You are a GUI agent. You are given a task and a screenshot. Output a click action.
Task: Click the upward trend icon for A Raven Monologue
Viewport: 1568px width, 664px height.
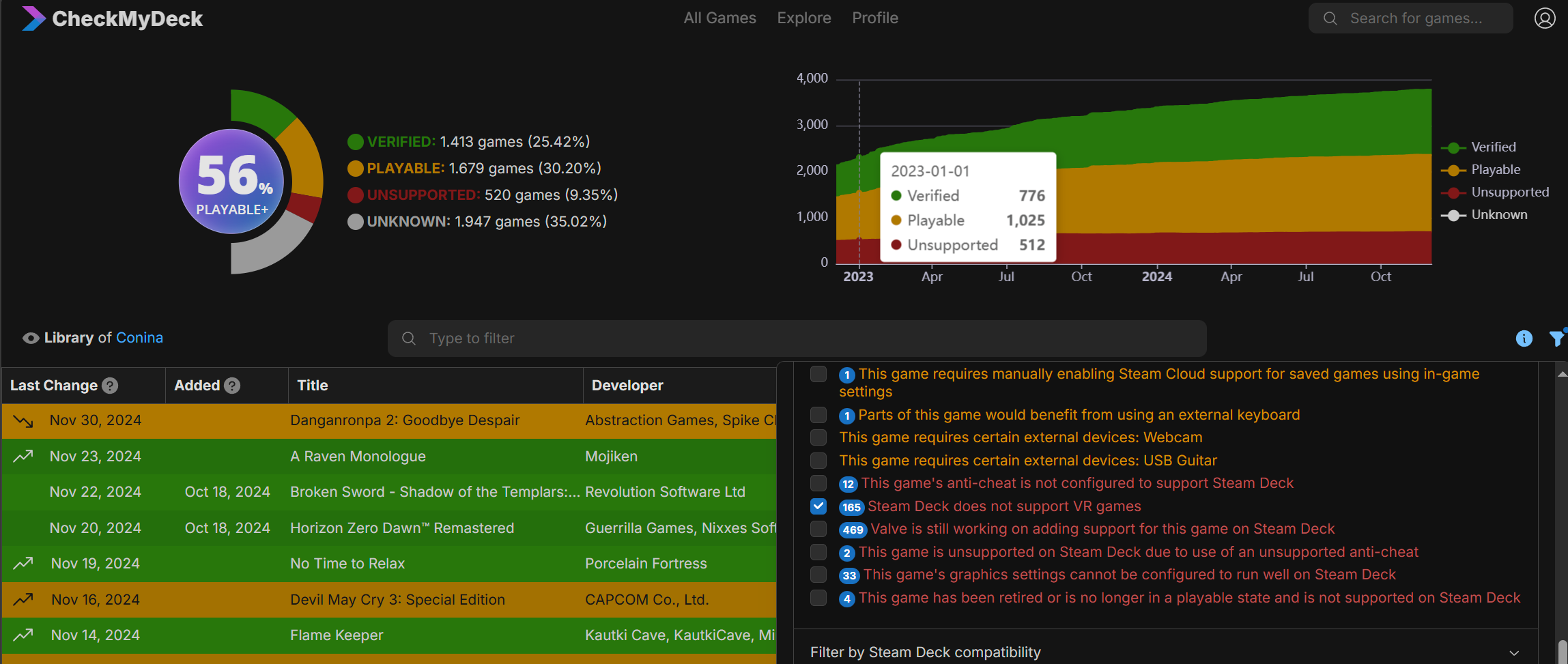tap(23, 456)
